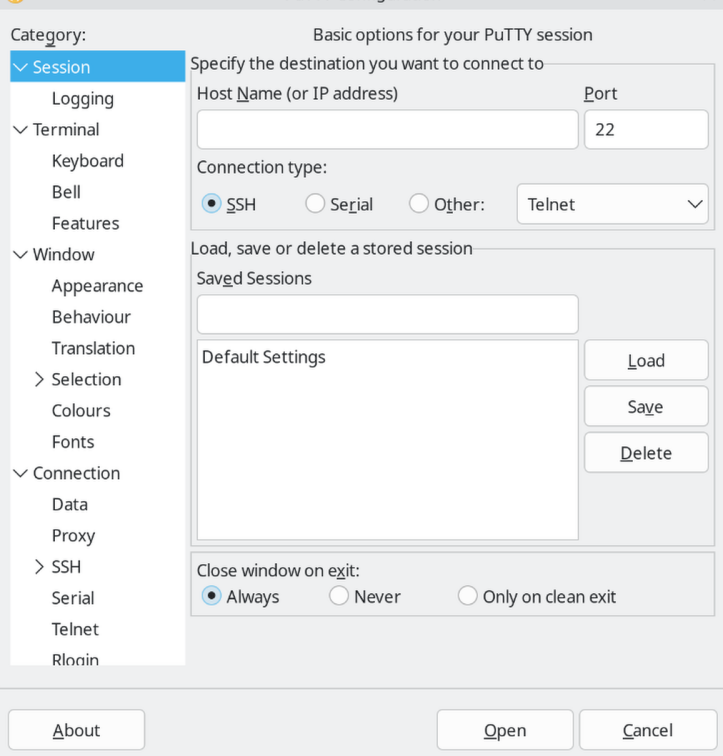Expand the Selection subcategory arrow

[39, 380]
